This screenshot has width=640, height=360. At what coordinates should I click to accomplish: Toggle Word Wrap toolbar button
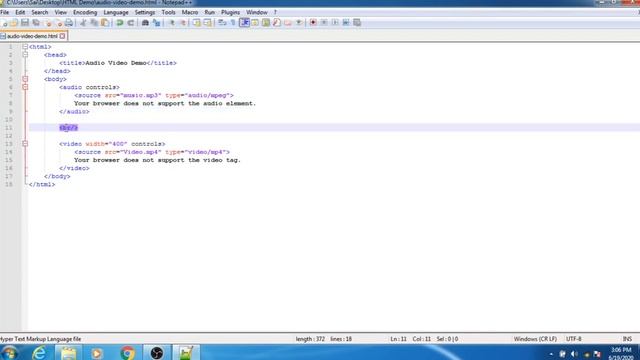[222, 23]
